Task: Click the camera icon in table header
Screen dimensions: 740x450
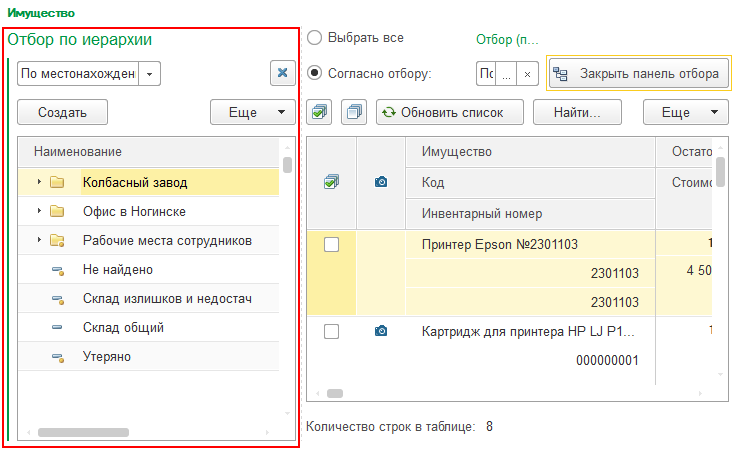Action: click(x=380, y=183)
